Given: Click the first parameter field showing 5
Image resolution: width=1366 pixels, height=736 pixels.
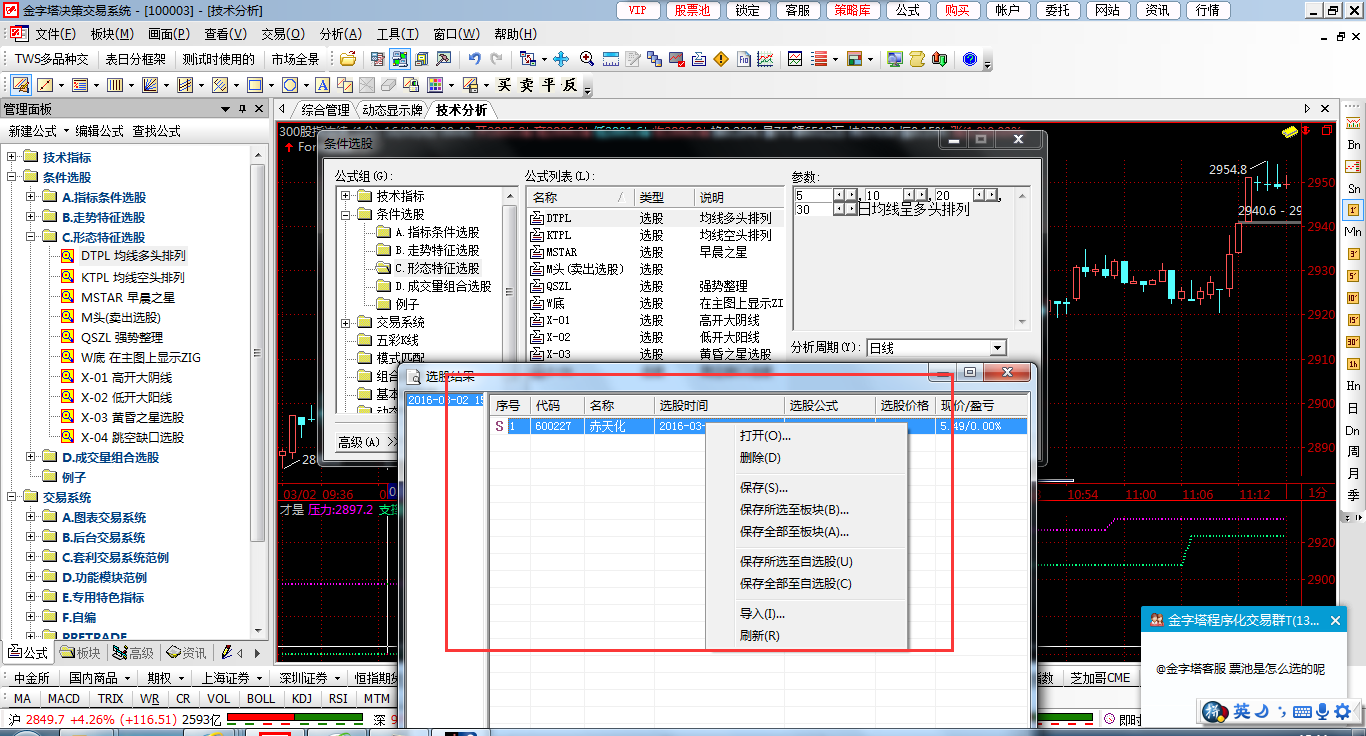Looking at the screenshot, I should click(812, 195).
